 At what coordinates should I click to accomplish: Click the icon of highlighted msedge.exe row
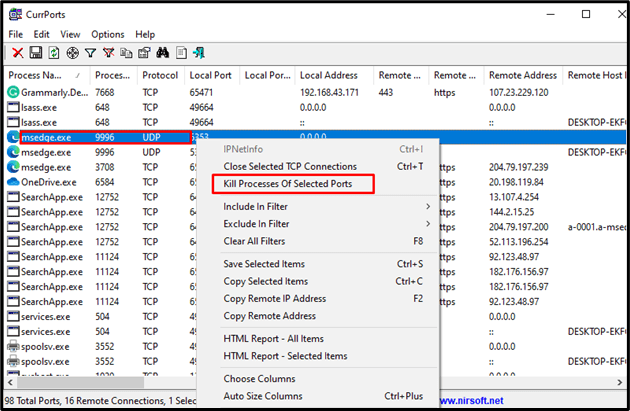(13, 137)
